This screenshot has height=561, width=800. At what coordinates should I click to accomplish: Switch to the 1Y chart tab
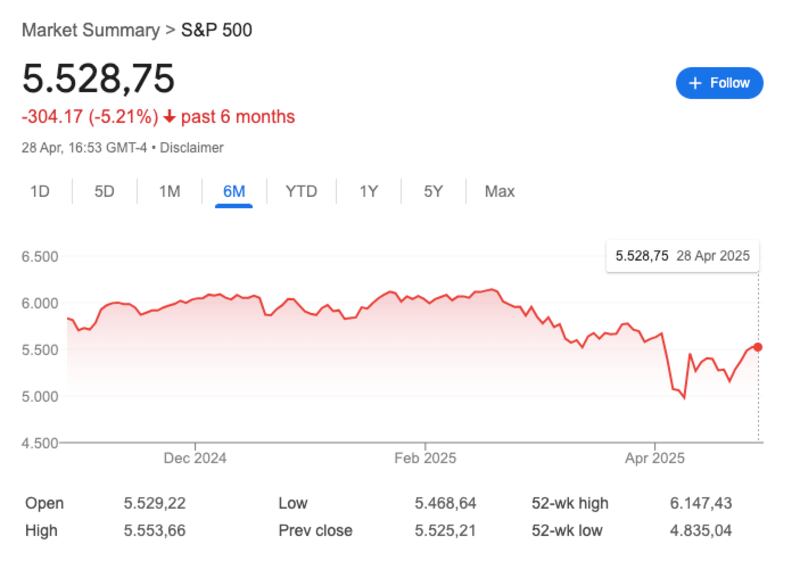[368, 191]
